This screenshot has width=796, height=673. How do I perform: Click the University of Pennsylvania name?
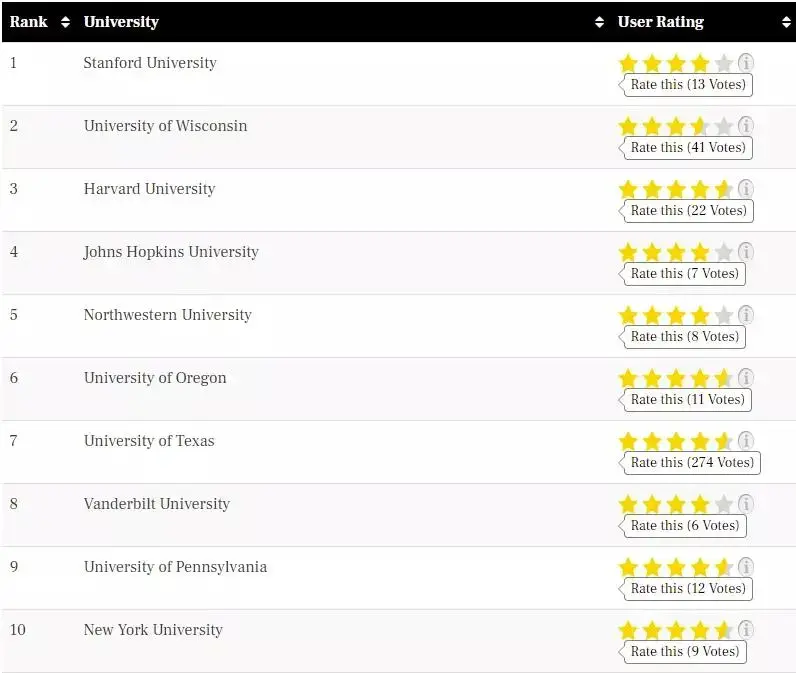pos(175,567)
